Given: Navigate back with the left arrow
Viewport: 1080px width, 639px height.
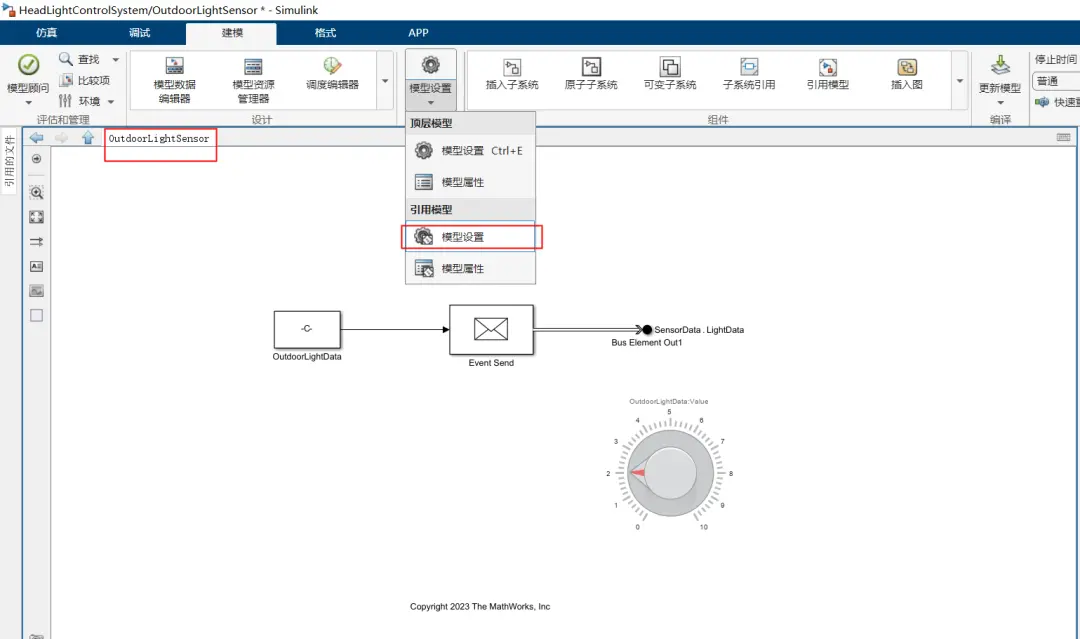Looking at the screenshot, I should pyautogui.click(x=37, y=138).
